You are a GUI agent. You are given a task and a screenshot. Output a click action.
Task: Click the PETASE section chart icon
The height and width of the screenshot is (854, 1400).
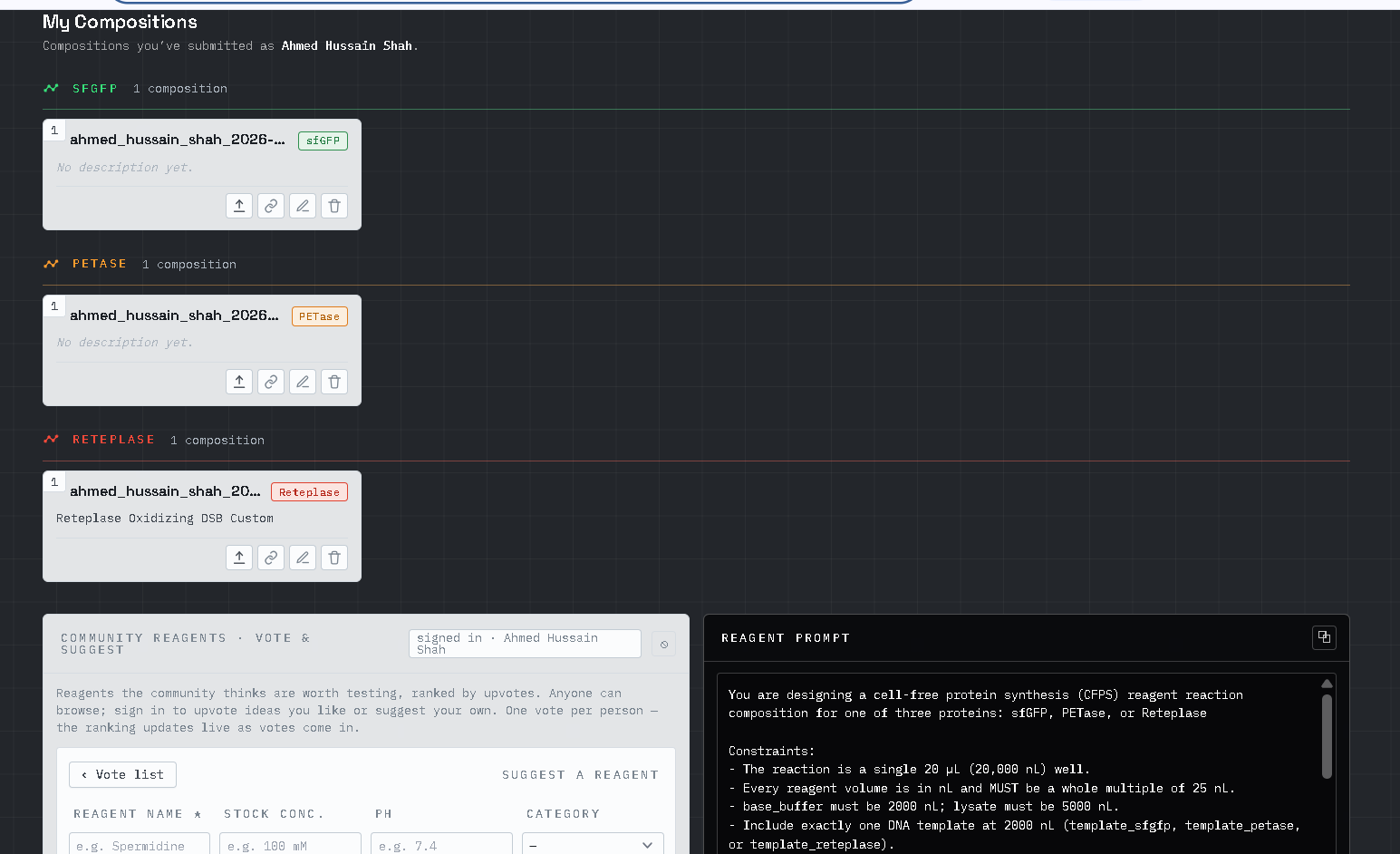click(51, 264)
